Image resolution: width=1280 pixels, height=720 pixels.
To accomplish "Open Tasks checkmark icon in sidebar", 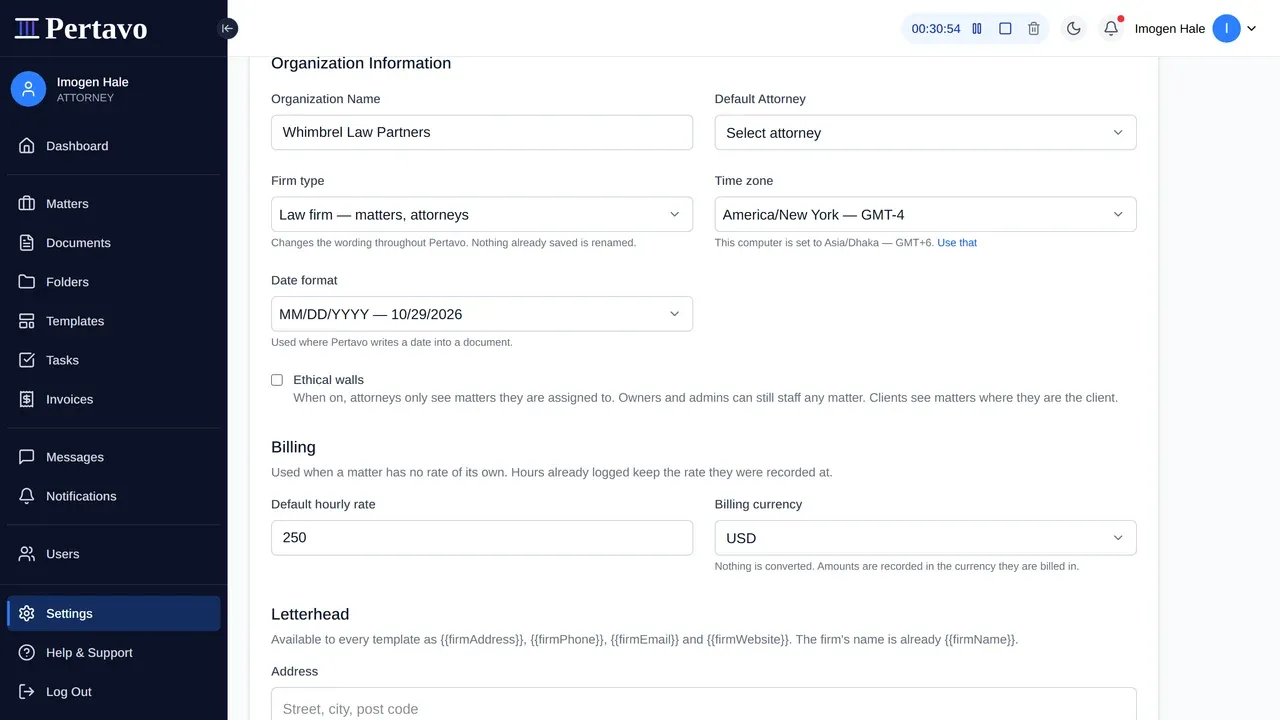I will coord(27,360).
